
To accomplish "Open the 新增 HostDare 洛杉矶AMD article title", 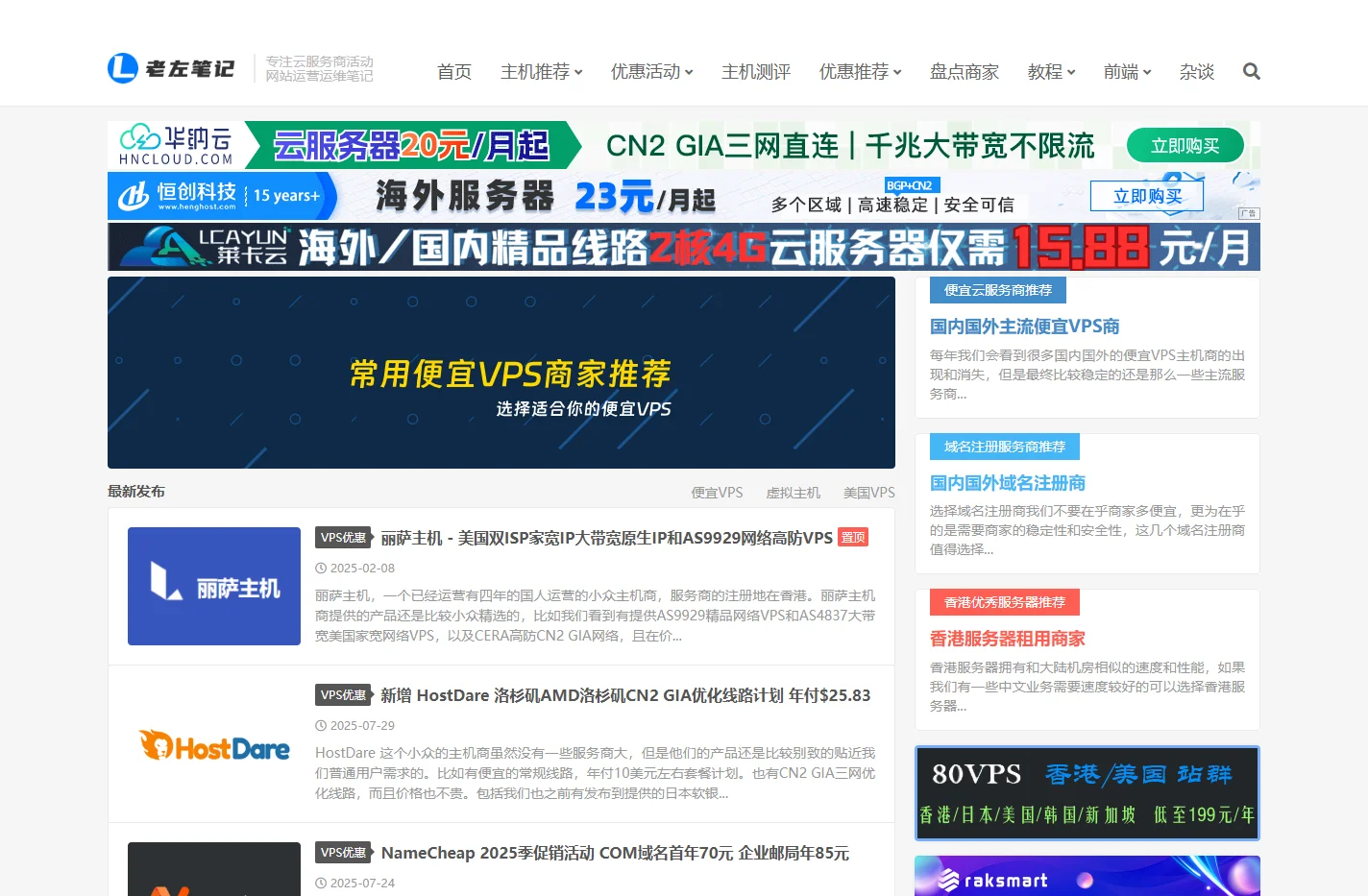I will click(x=625, y=695).
